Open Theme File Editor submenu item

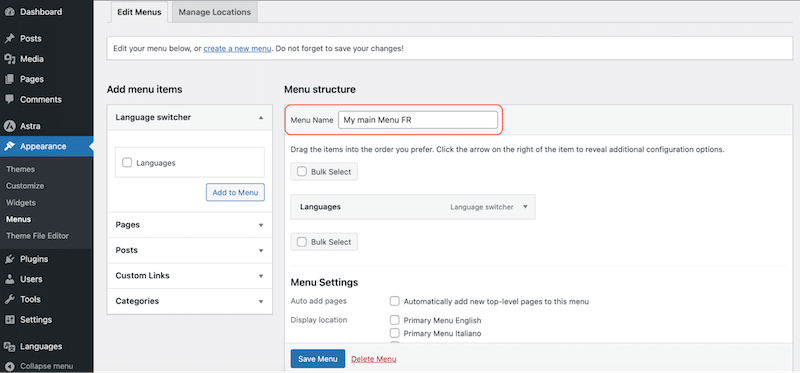[x=37, y=236]
